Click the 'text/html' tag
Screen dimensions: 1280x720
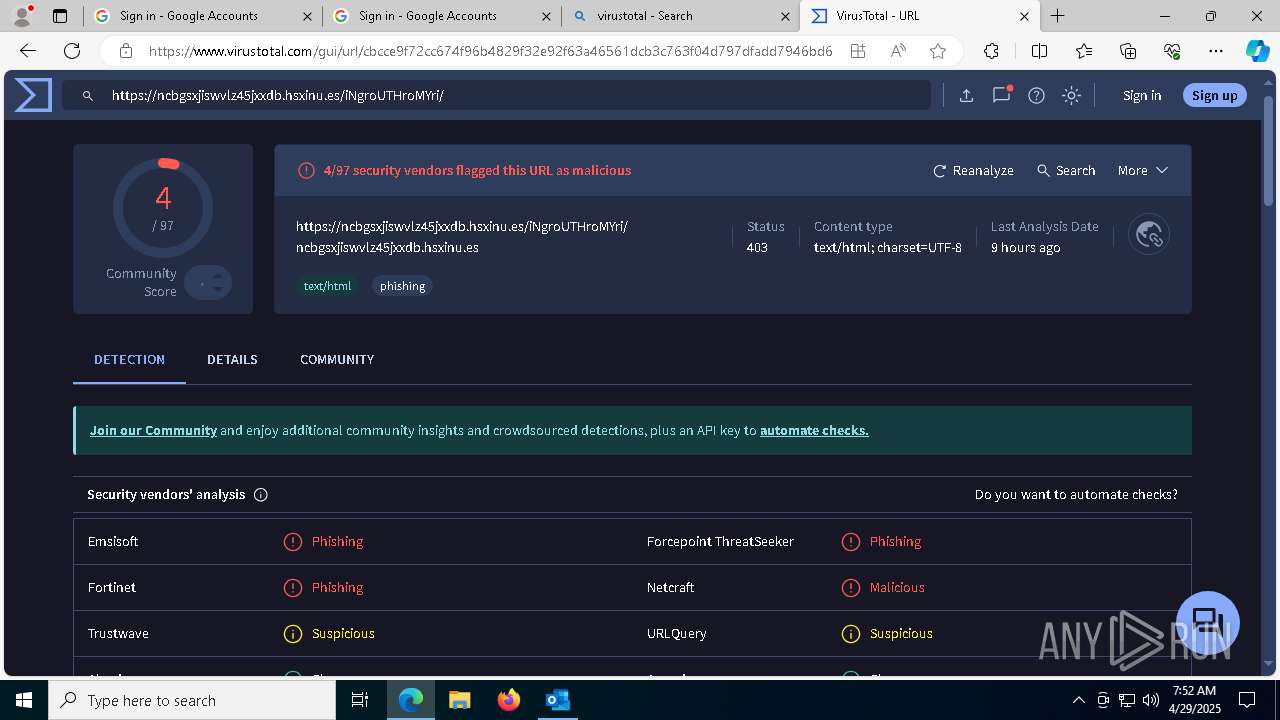327,286
